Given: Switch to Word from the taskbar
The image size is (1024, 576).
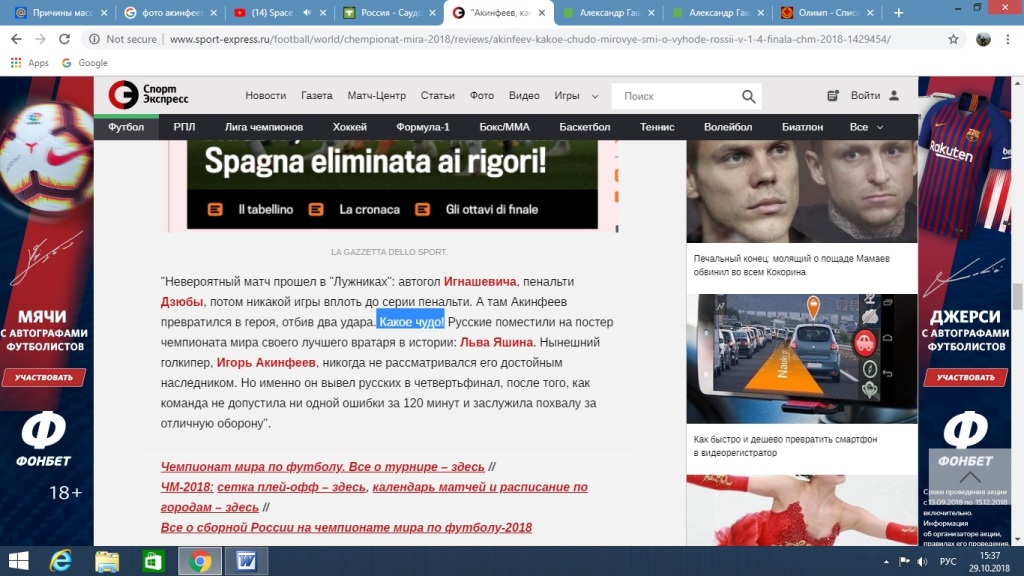Looking at the screenshot, I should [x=246, y=561].
